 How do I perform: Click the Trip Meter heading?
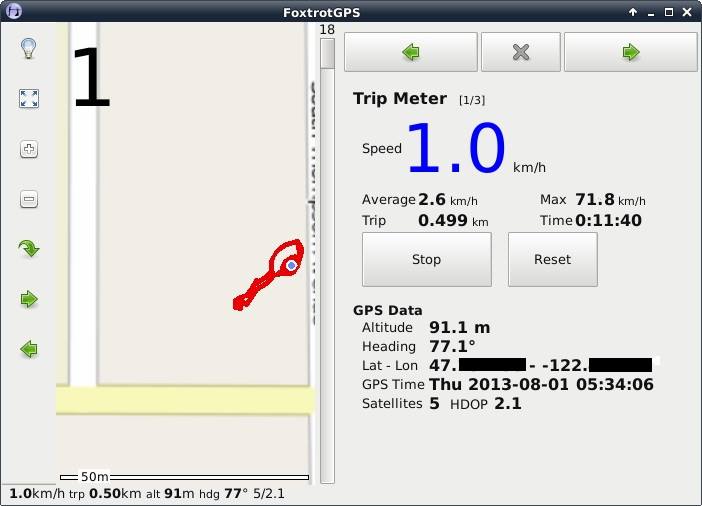(400, 99)
